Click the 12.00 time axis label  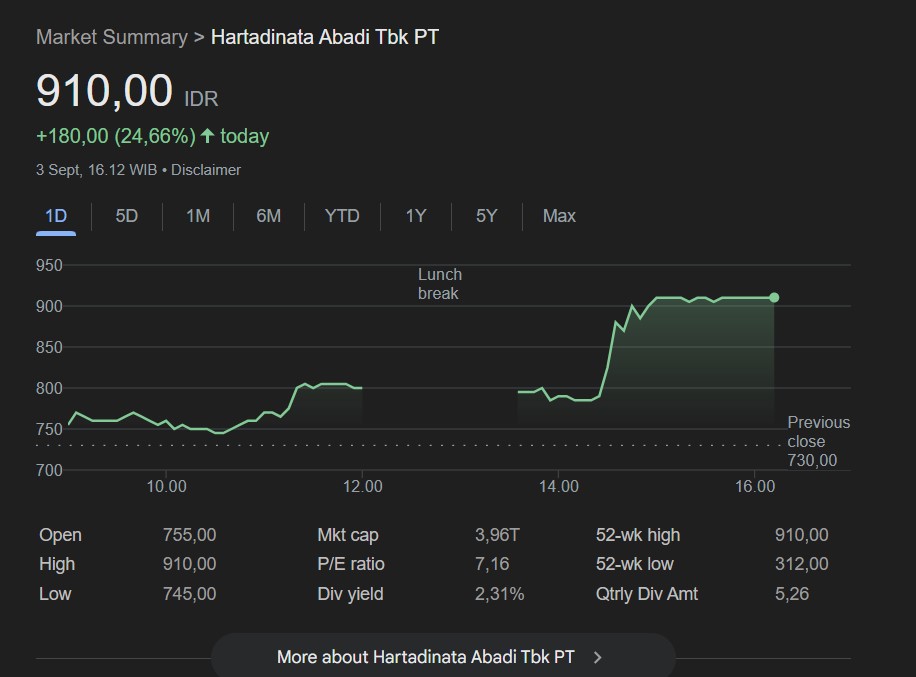click(363, 487)
